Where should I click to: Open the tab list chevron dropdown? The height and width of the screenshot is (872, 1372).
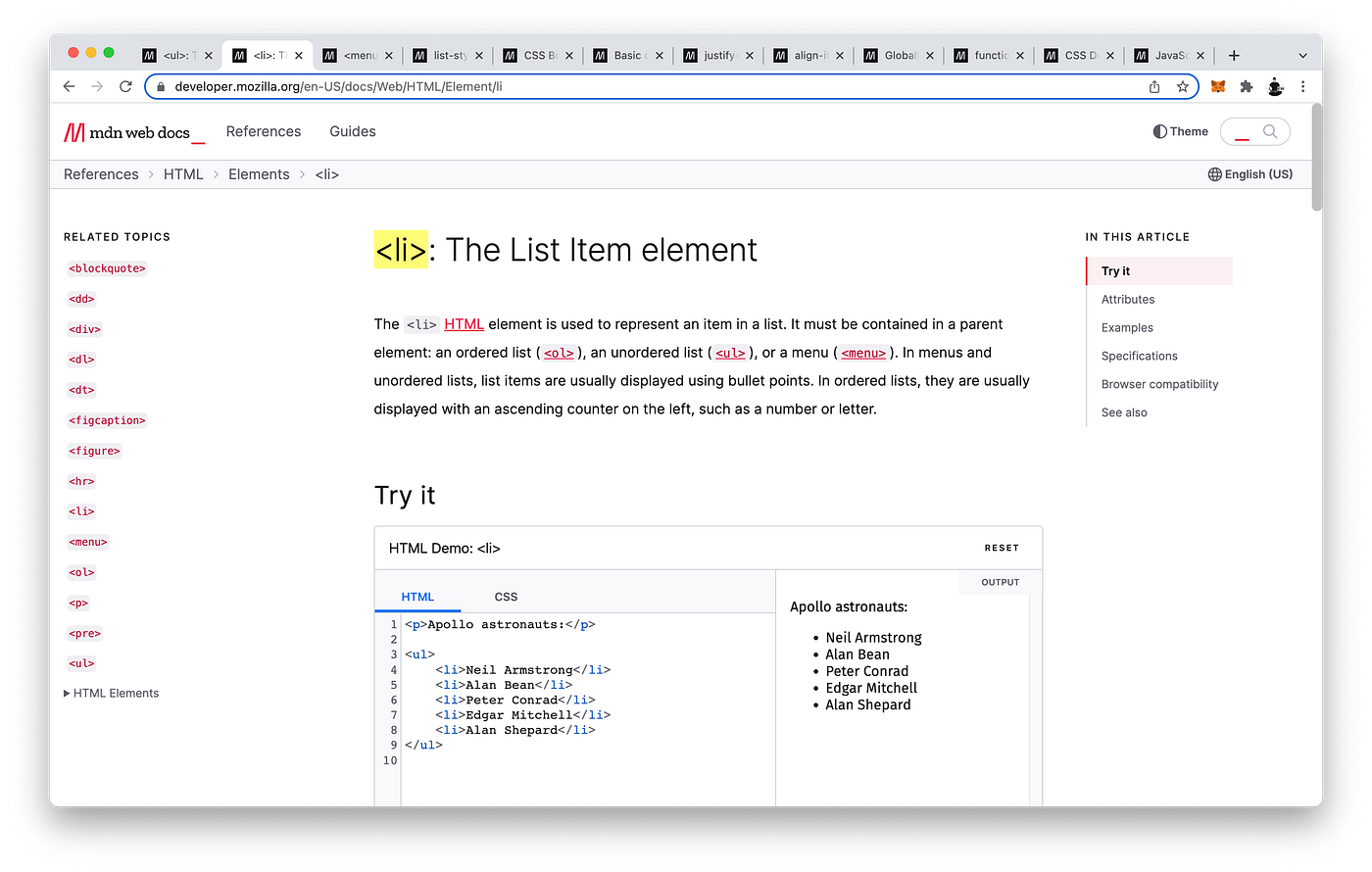tap(1301, 56)
